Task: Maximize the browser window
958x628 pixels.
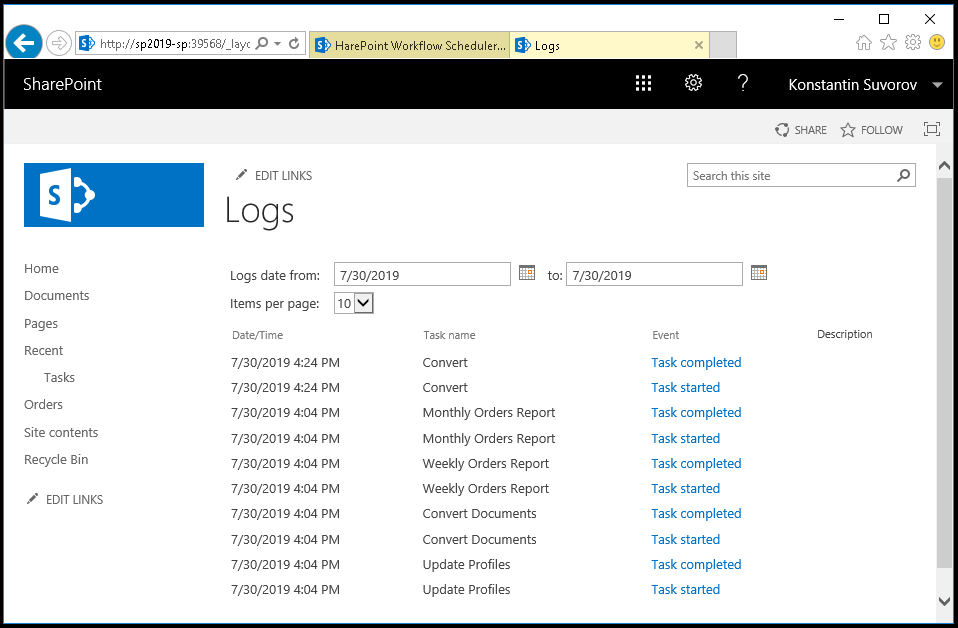Action: point(883,19)
